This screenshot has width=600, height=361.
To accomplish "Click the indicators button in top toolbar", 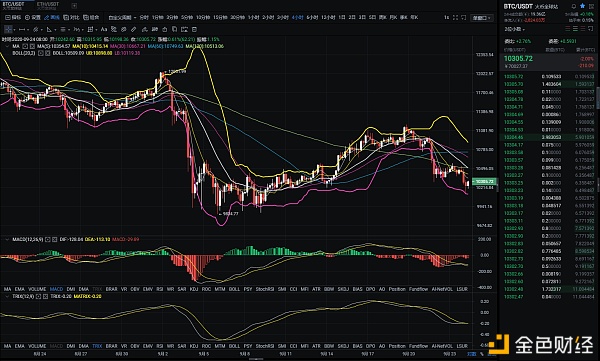I will [12, 18].
